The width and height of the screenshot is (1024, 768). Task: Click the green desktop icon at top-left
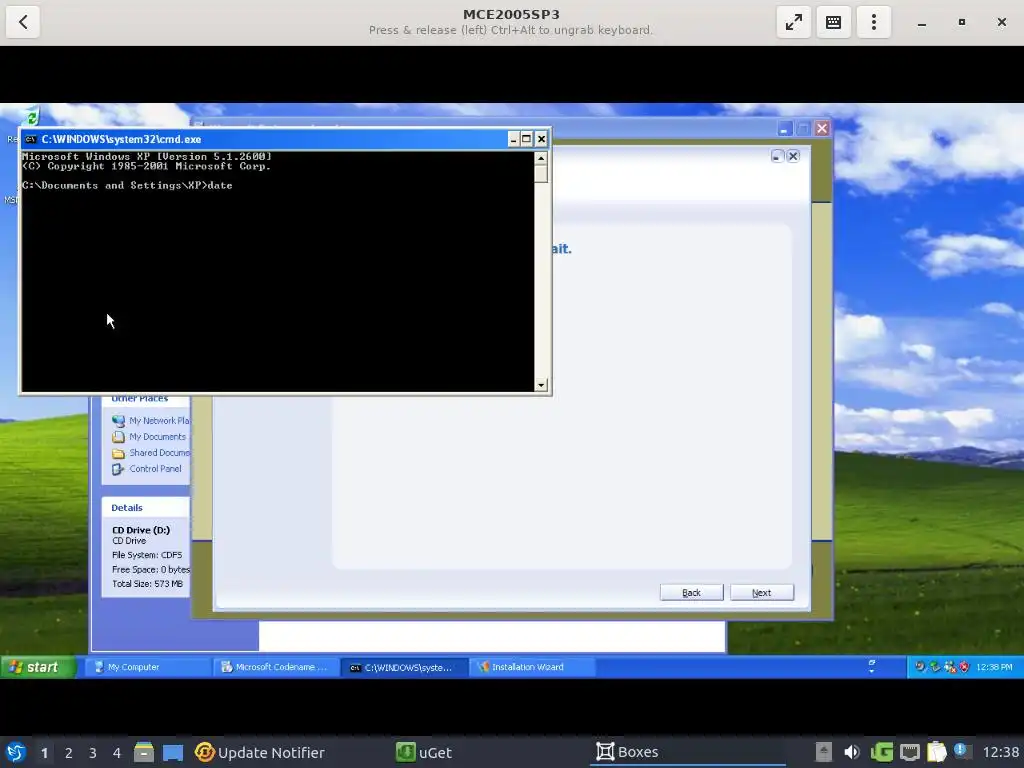pos(31,118)
